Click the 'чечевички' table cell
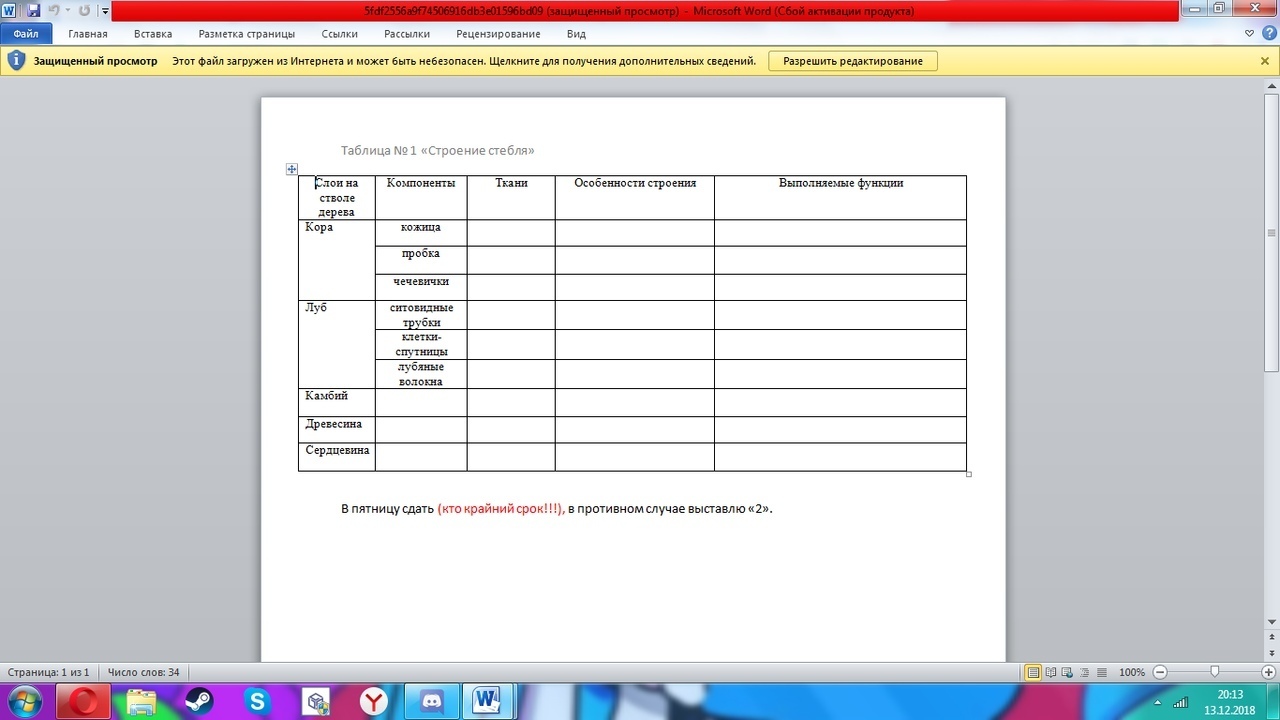1280x720 pixels. 421,286
